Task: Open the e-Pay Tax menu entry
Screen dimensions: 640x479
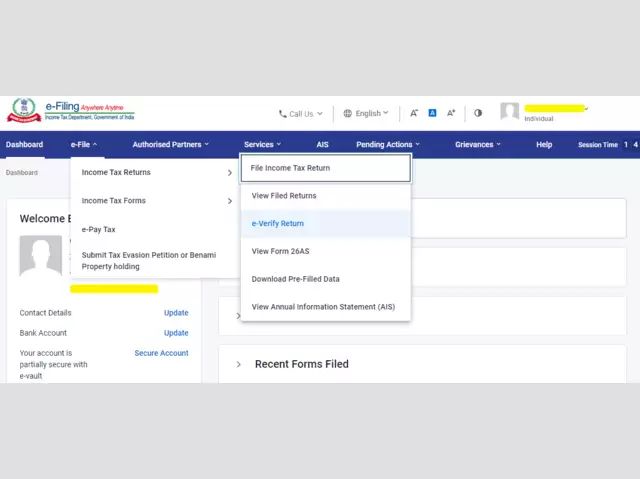Action: [x=99, y=229]
